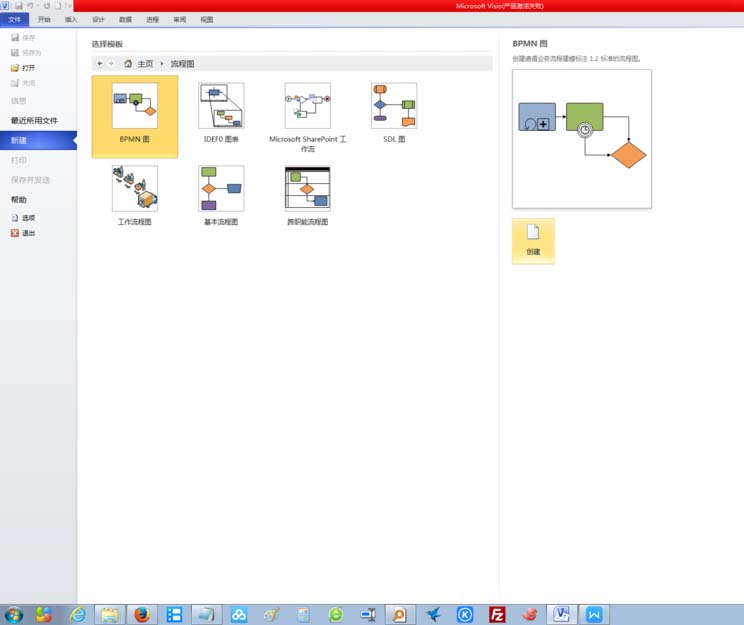Open the 审阅 ribbon tab
The width and height of the screenshot is (744, 625).
[179, 19]
